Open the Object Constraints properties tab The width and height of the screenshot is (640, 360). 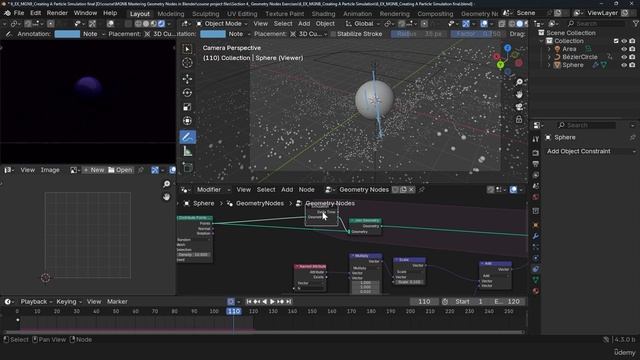click(536, 269)
